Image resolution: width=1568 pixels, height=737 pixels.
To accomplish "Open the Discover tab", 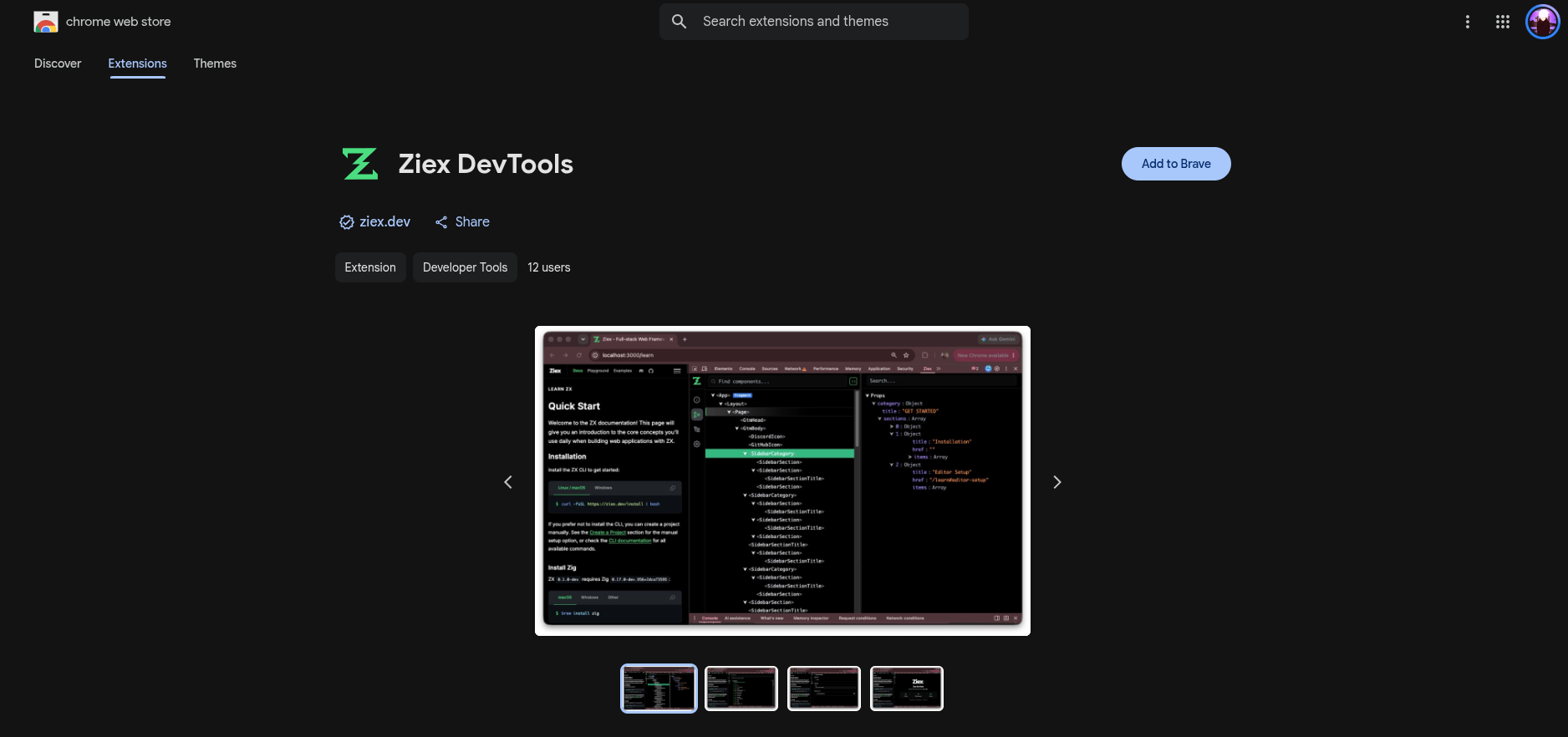I will (58, 64).
